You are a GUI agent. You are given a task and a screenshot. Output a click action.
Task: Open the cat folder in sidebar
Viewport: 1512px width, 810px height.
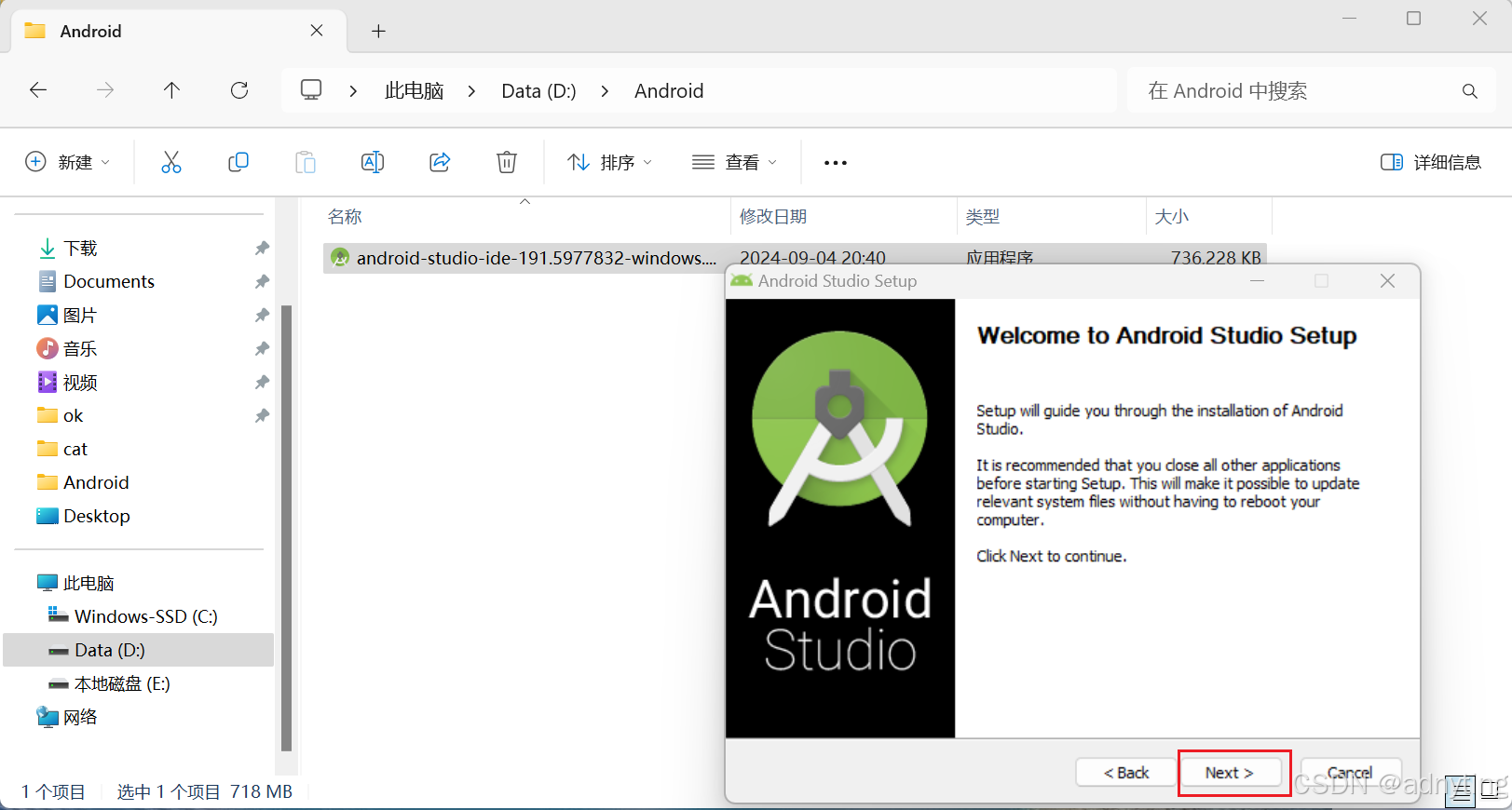click(75, 450)
